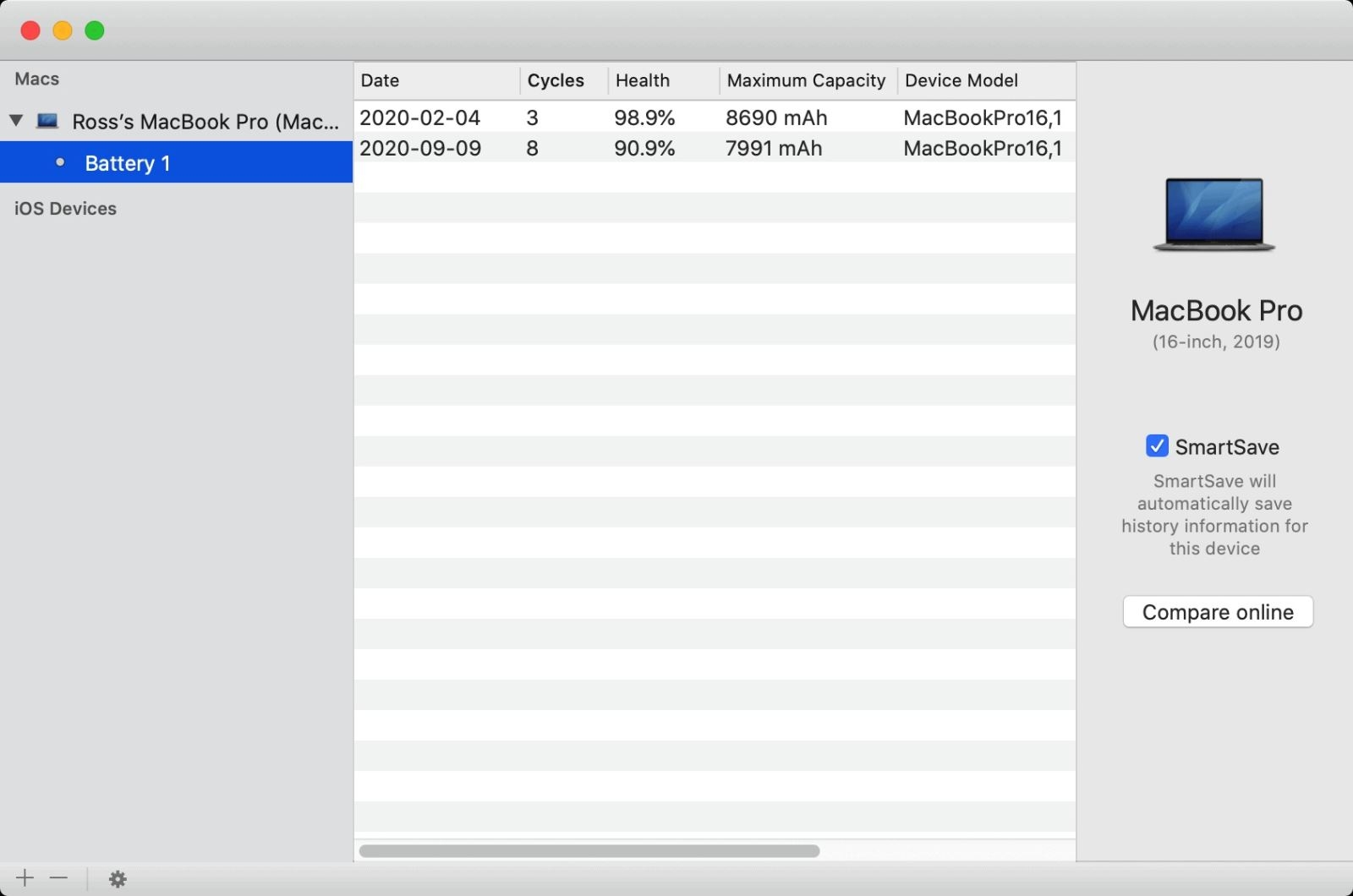This screenshot has height=896, width=1353.
Task: Click MacBookPro16,1 in the 2020-09-09 row
Action: coord(983,148)
